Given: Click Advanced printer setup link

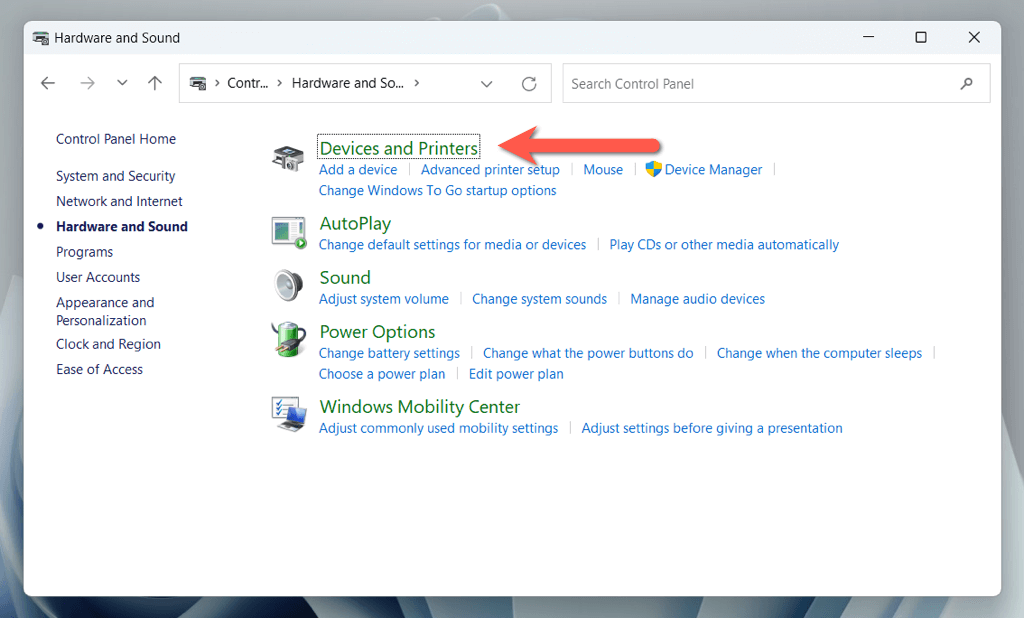Looking at the screenshot, I should [x=490, y=170].
